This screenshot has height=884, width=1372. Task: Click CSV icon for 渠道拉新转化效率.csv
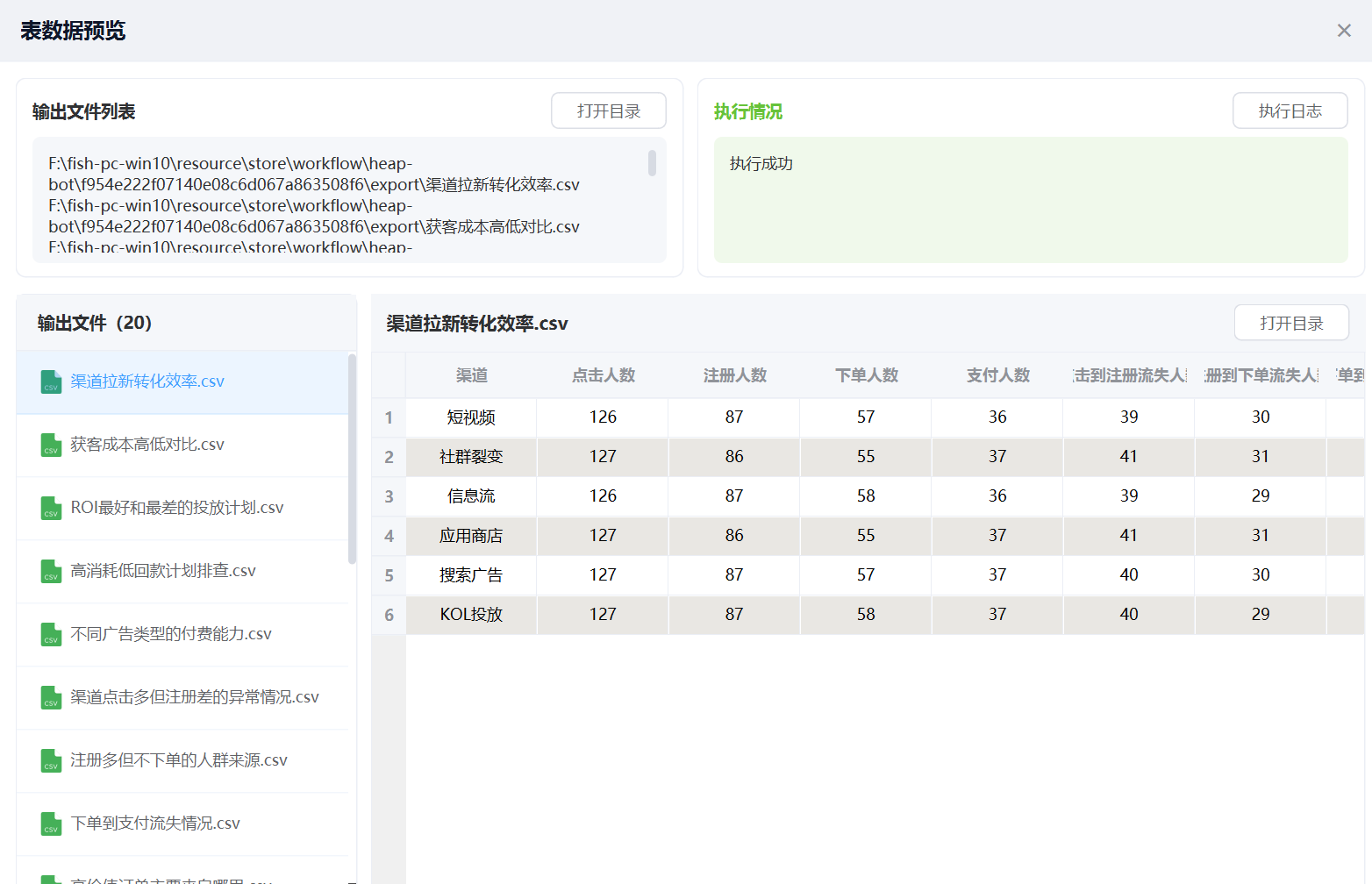click(x=51, y=382)
